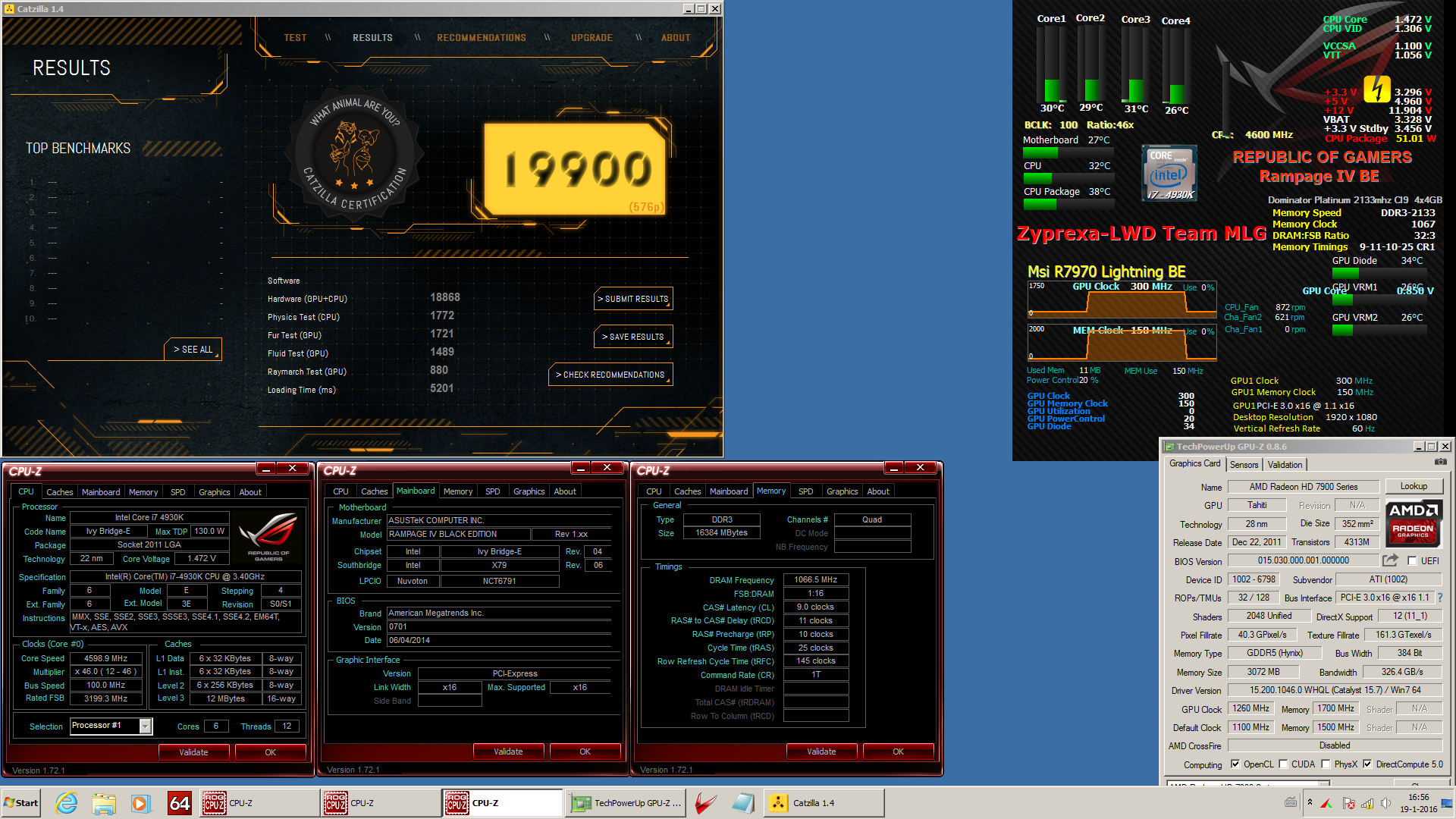1456x819 pixels.
Task: Show hidden system tray icons
Action: [x=1310, y=802]
